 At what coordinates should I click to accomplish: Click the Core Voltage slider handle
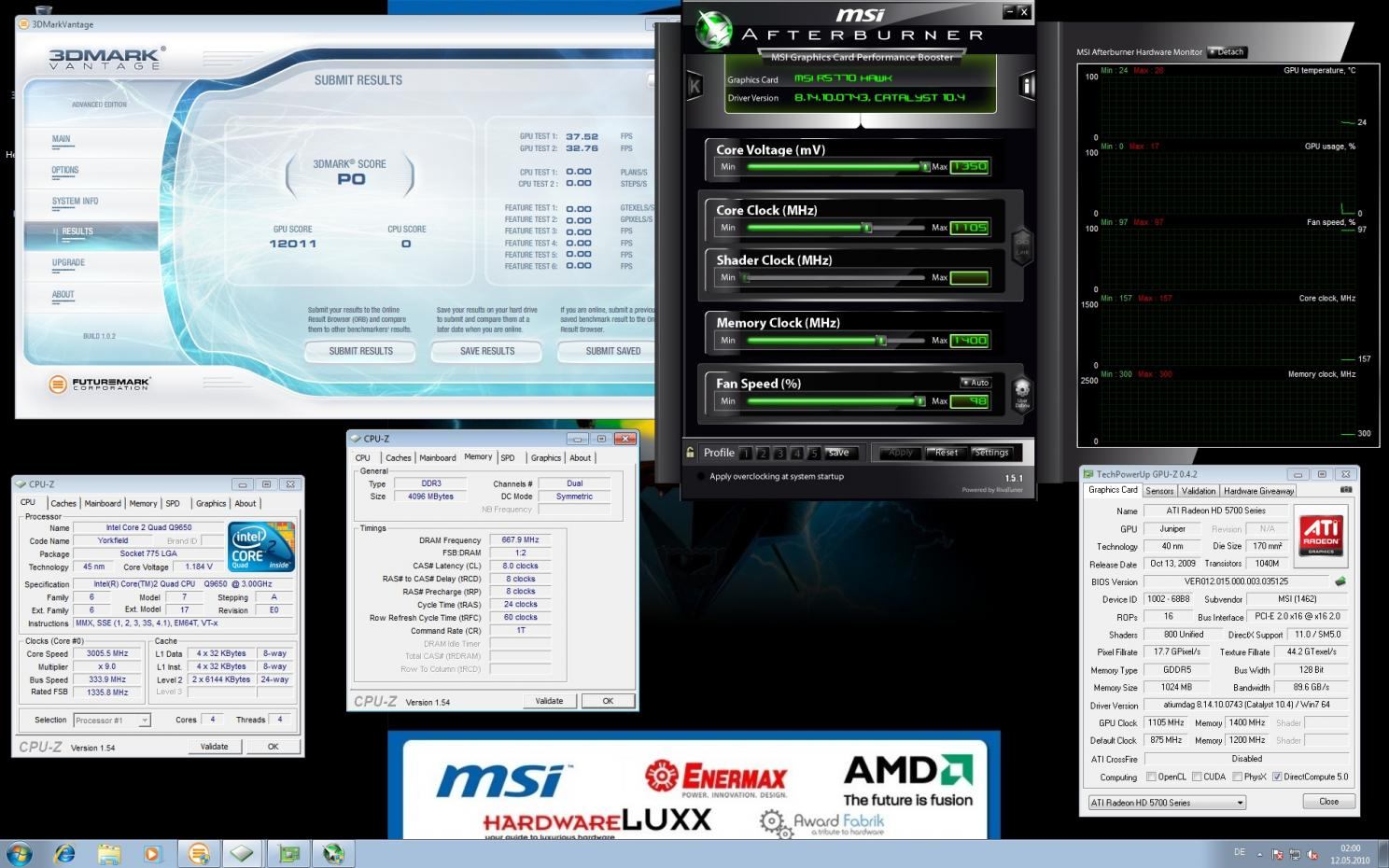(924, 167)
